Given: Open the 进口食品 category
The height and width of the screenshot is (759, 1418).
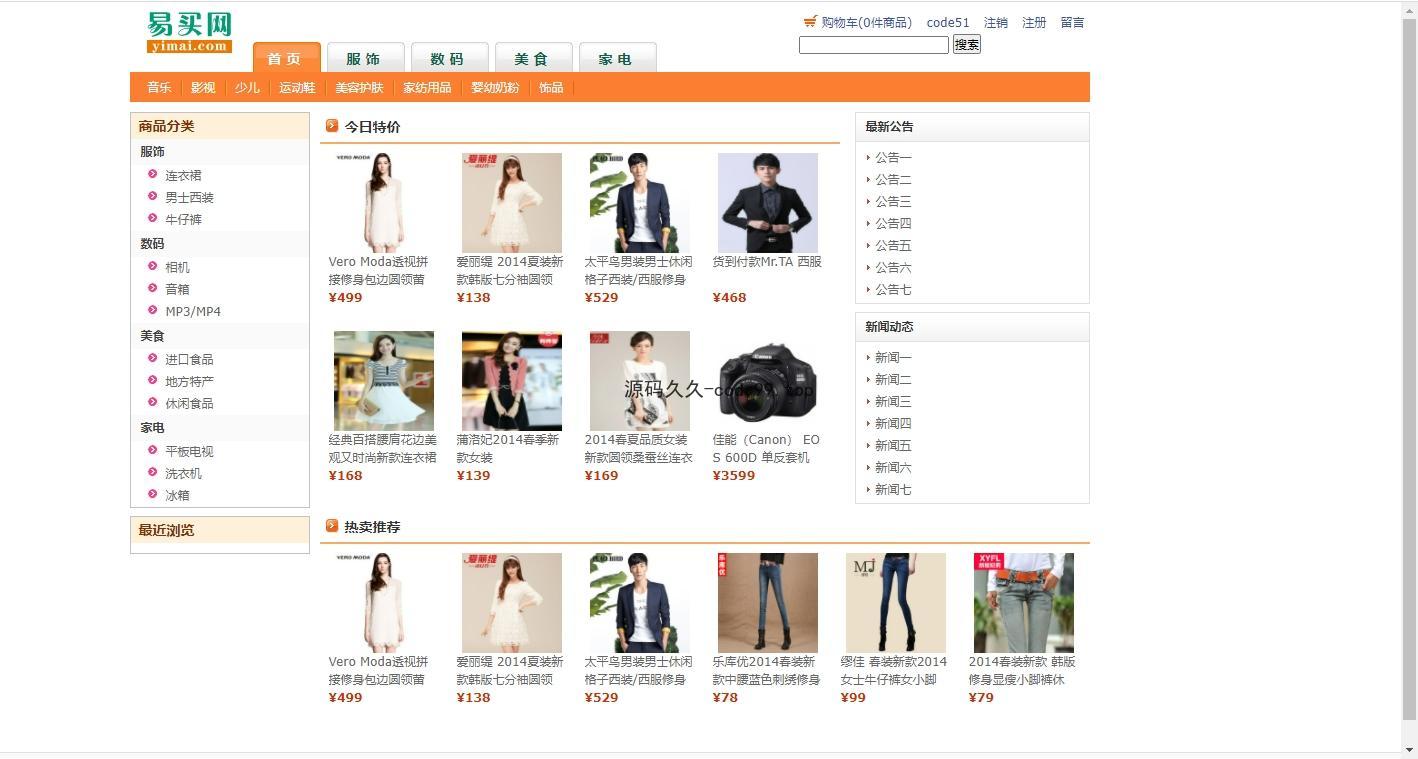Looking at the screenshot, I should 189,359.
